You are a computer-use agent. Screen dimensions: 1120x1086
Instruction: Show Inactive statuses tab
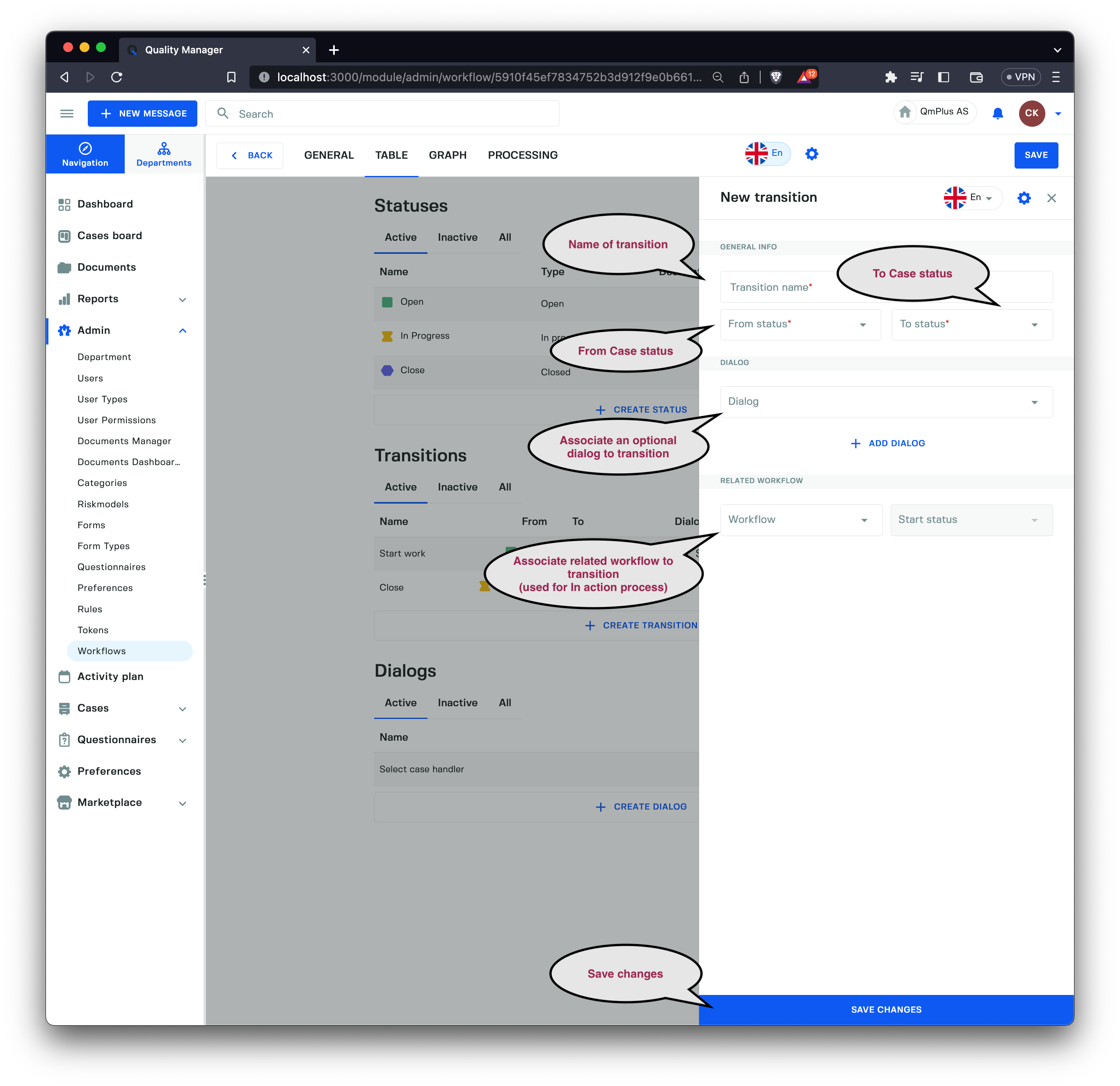(457, 237)
